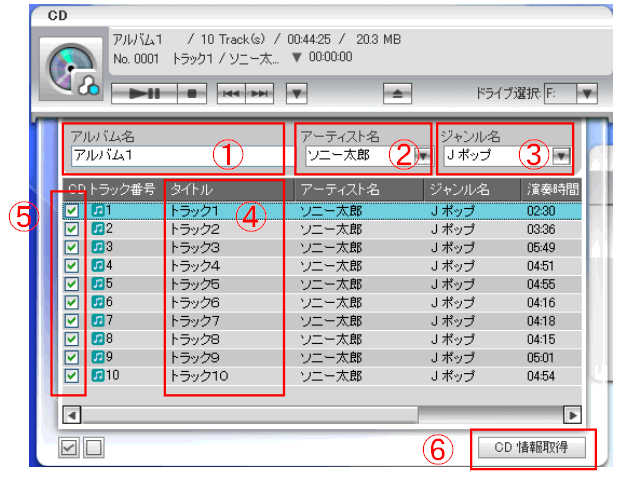The image size is (620, 477).
Task: Open playback mode dropdown arrow
Action: click(x=296, y=94)
